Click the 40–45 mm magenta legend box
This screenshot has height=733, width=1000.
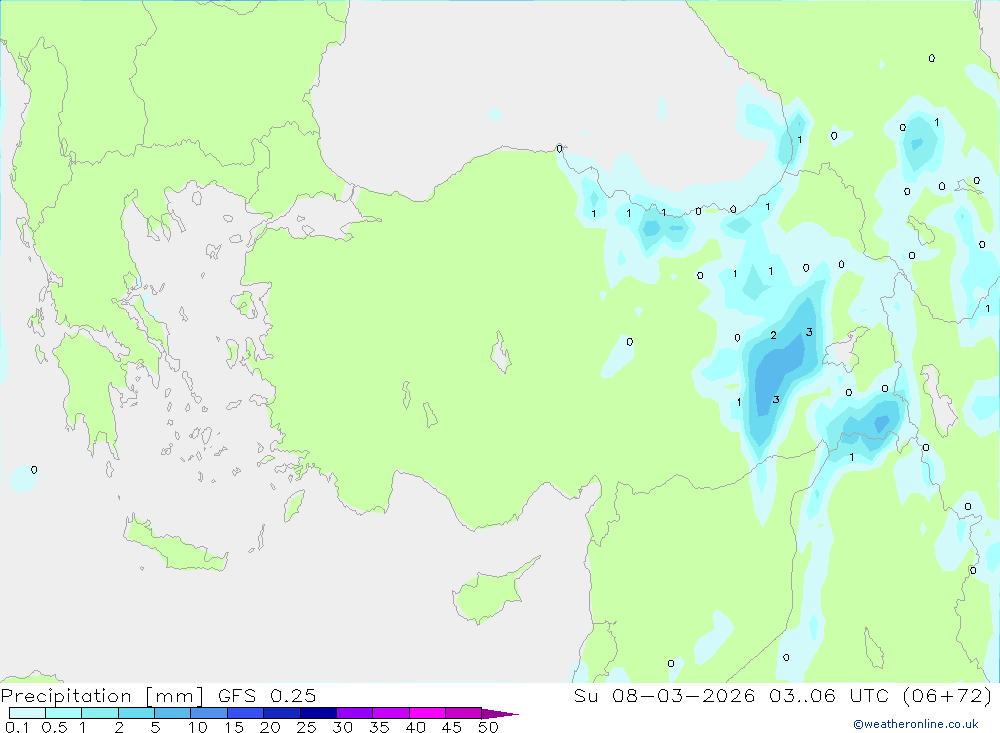click(427, 713)
